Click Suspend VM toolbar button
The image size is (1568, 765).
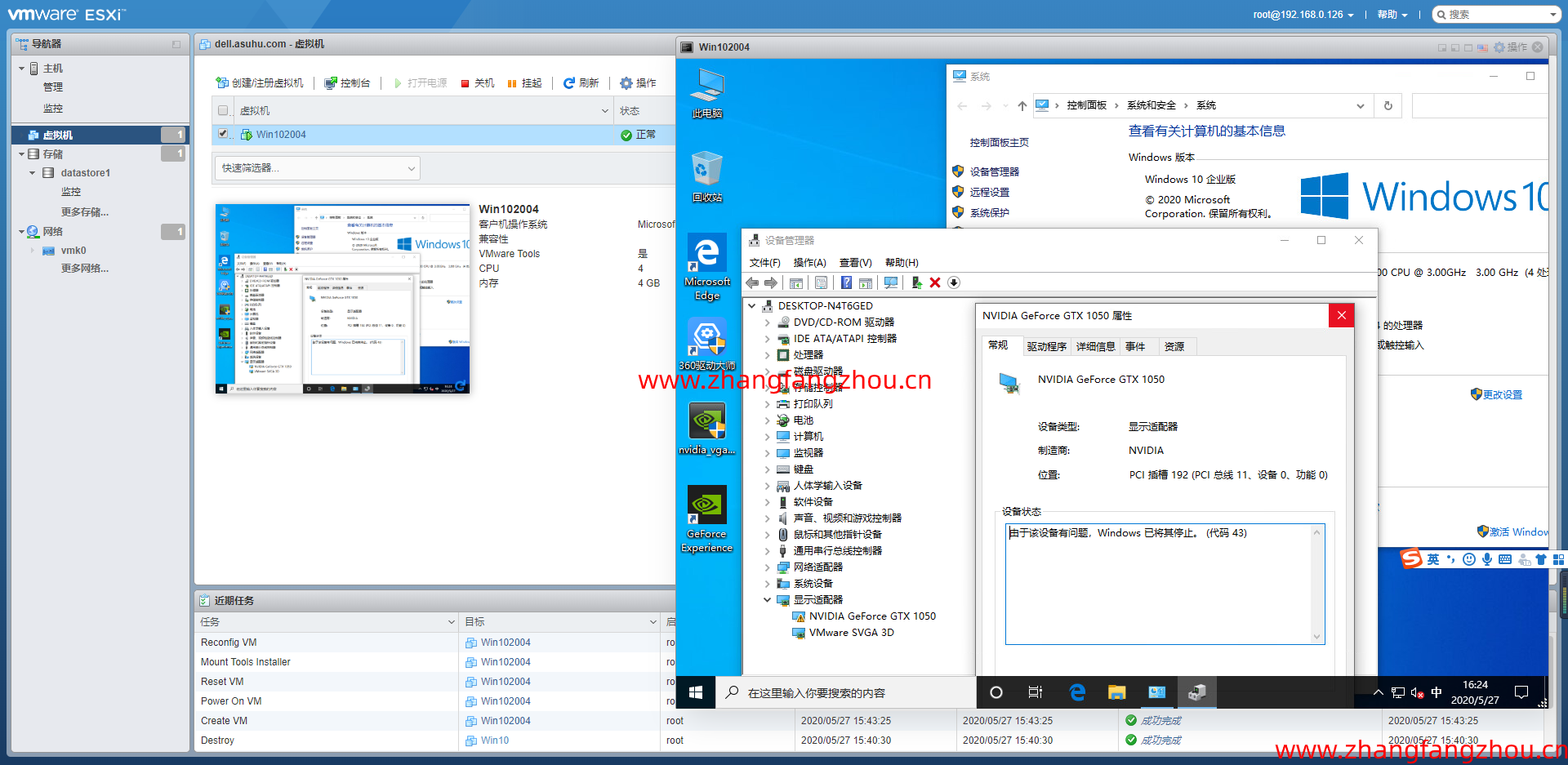[524, 83]
